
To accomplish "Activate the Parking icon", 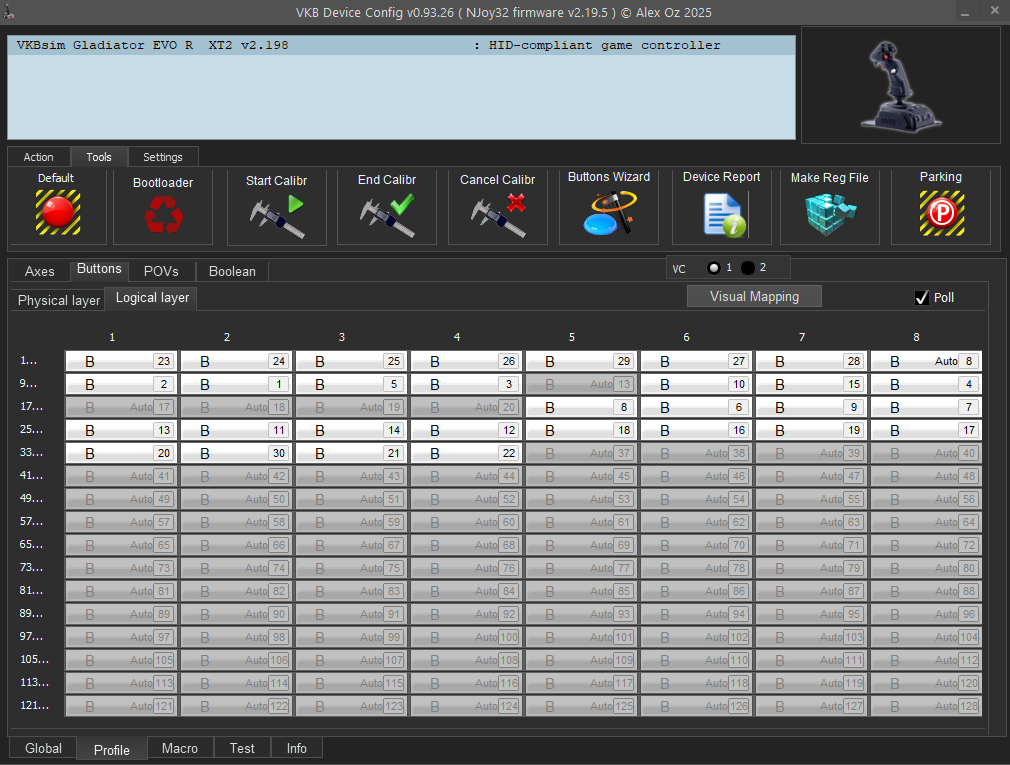I will pos(941,213).
